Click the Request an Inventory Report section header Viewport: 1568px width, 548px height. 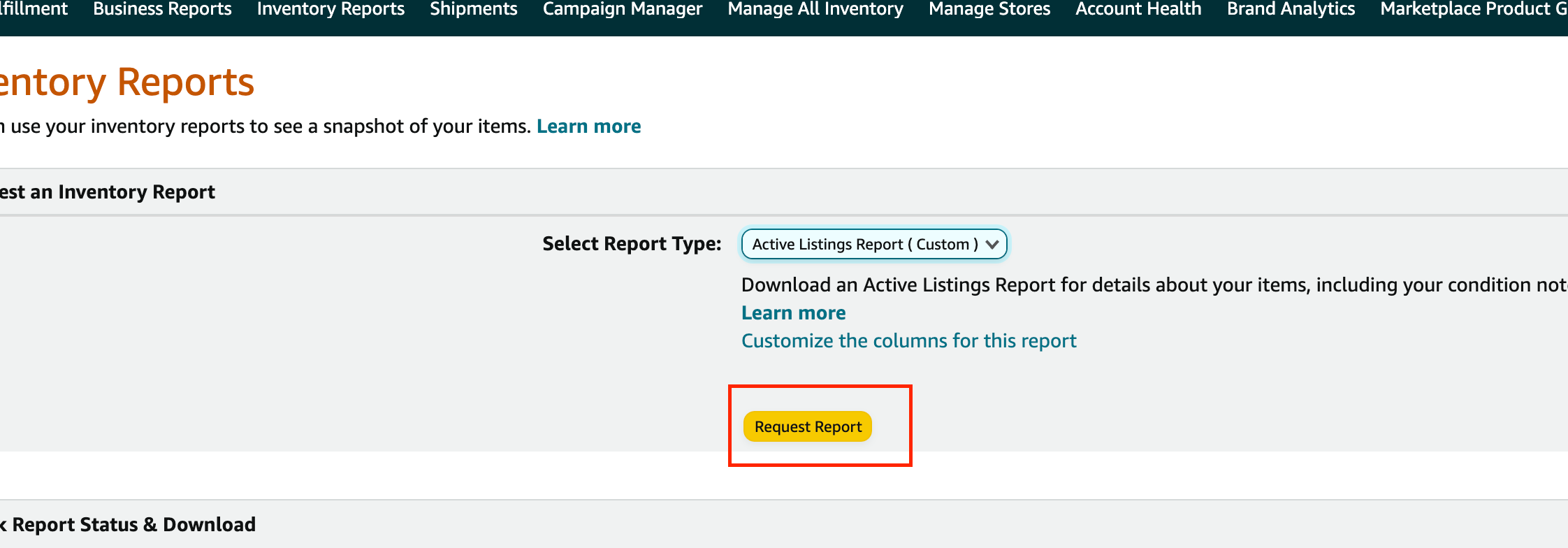pos(107,192)
